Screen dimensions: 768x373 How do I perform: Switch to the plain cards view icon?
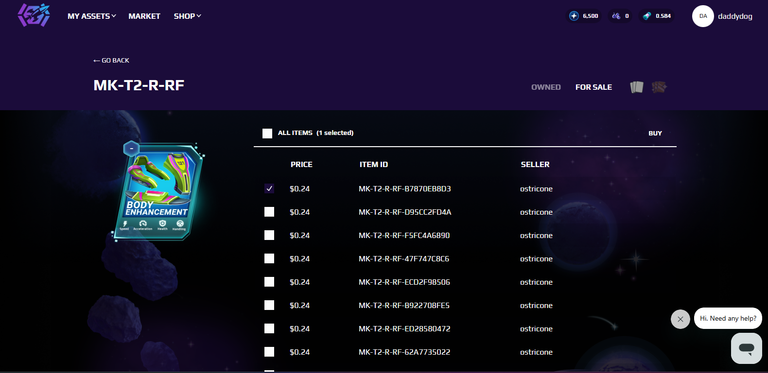point(636,87)
